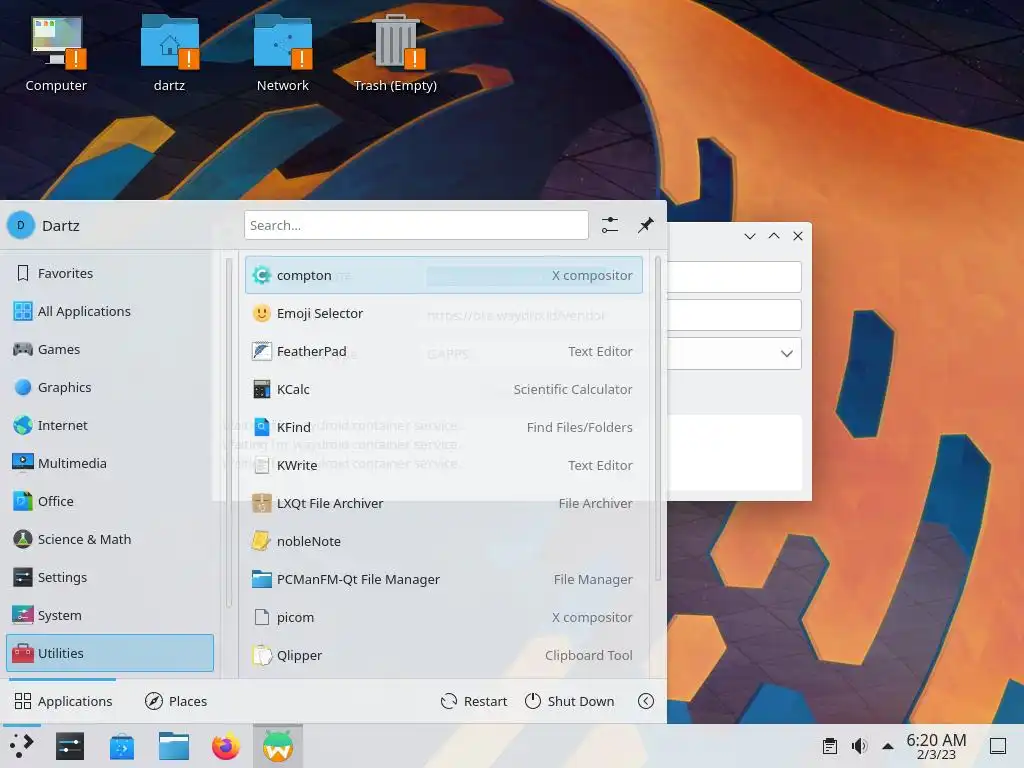Click second text field in background window
Screen dimensions: 1024x768
coord(734,315)
